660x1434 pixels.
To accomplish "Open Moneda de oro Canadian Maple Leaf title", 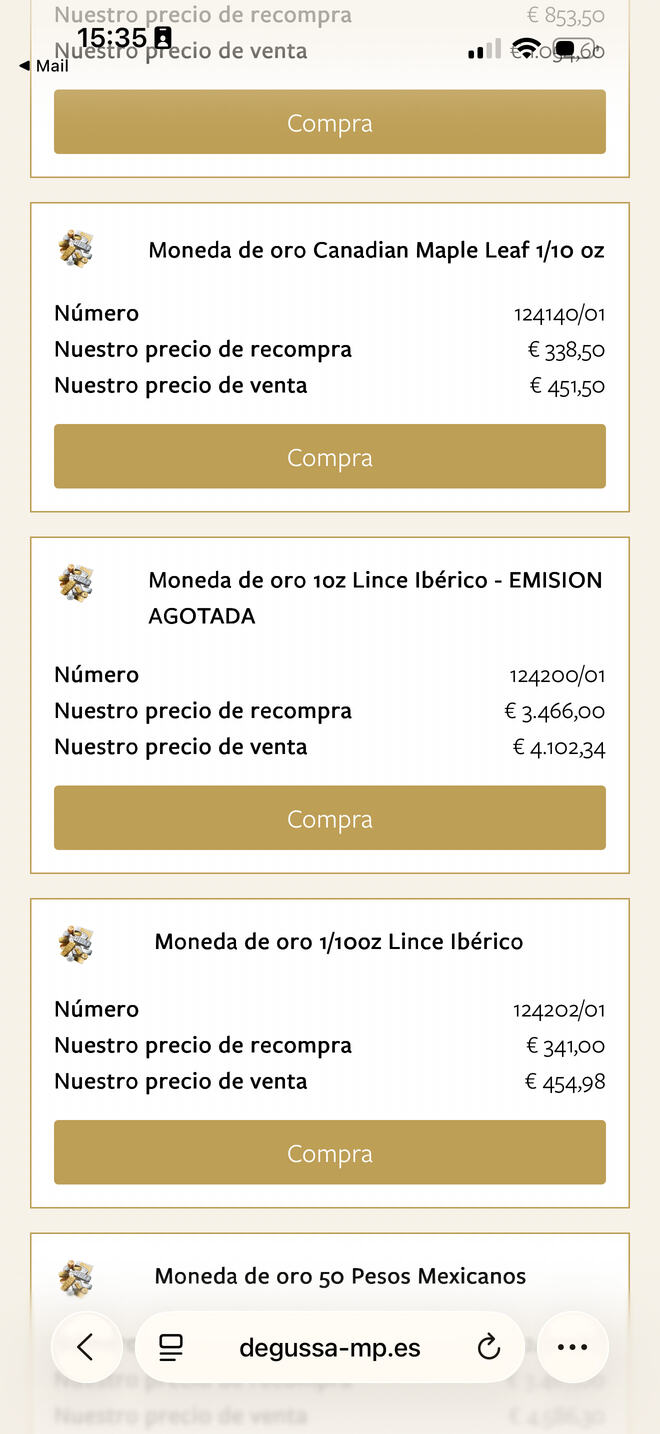I will pos(376,250).
